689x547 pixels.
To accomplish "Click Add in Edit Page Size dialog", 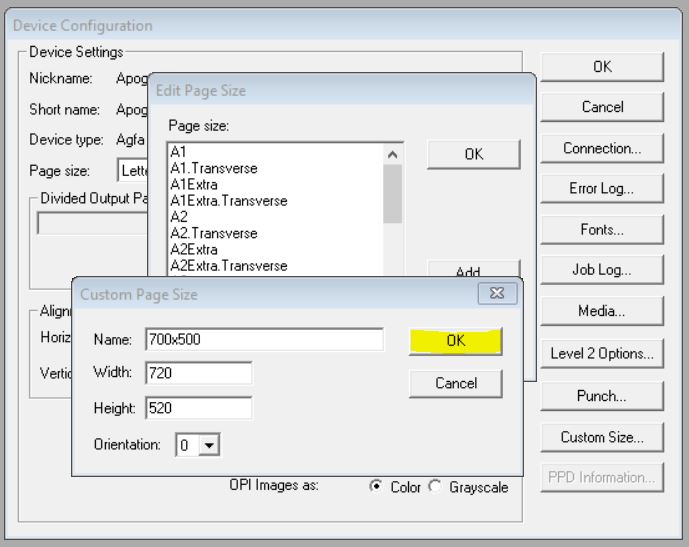I will pos(474,268).
